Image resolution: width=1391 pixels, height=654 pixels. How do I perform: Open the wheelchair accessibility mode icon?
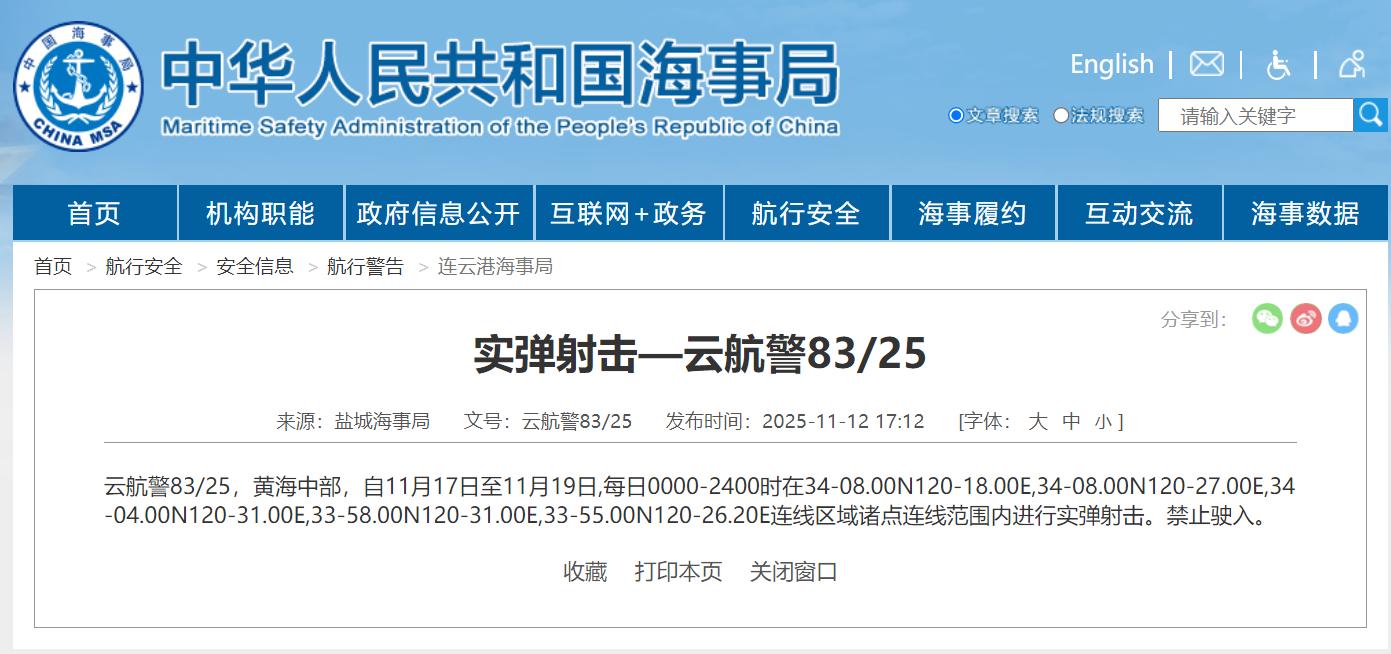(1278, 65)
